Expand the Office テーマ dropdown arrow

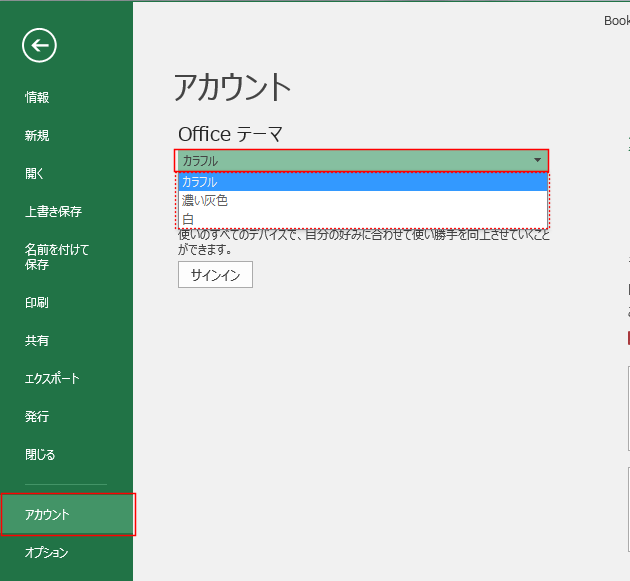click(x=537, y=160)
